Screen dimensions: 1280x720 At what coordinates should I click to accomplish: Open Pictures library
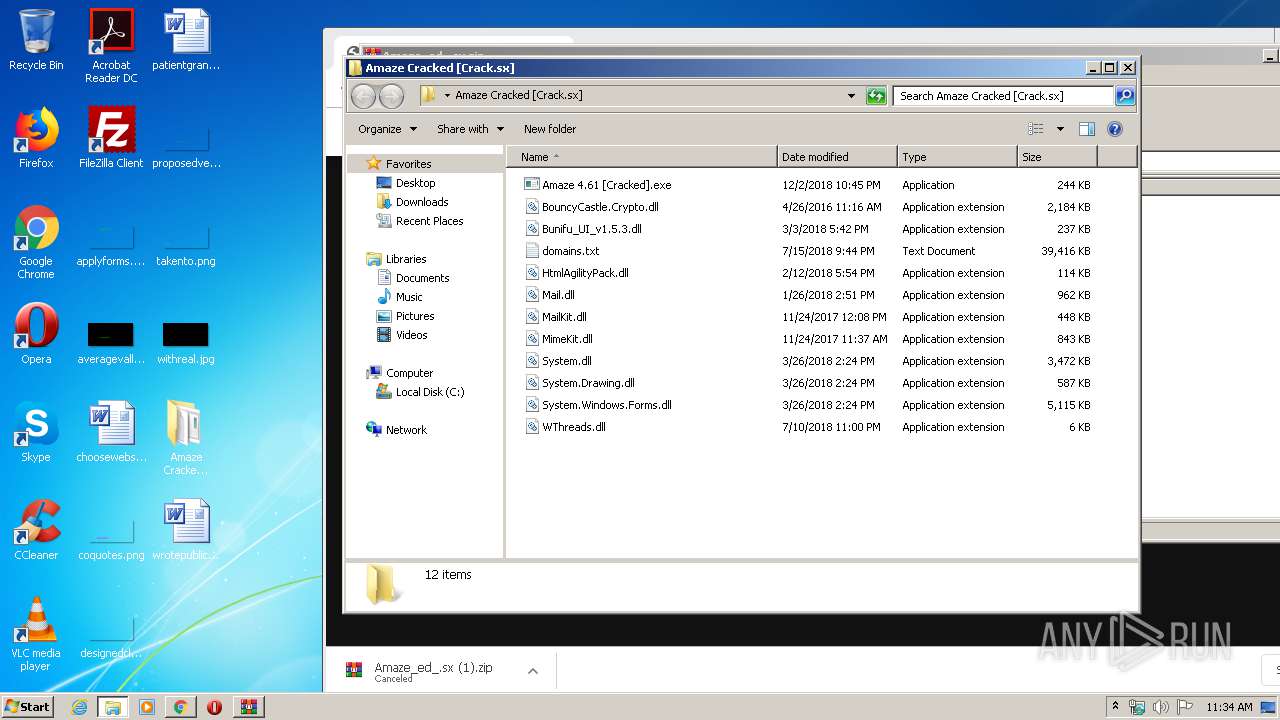pos(415,316)
